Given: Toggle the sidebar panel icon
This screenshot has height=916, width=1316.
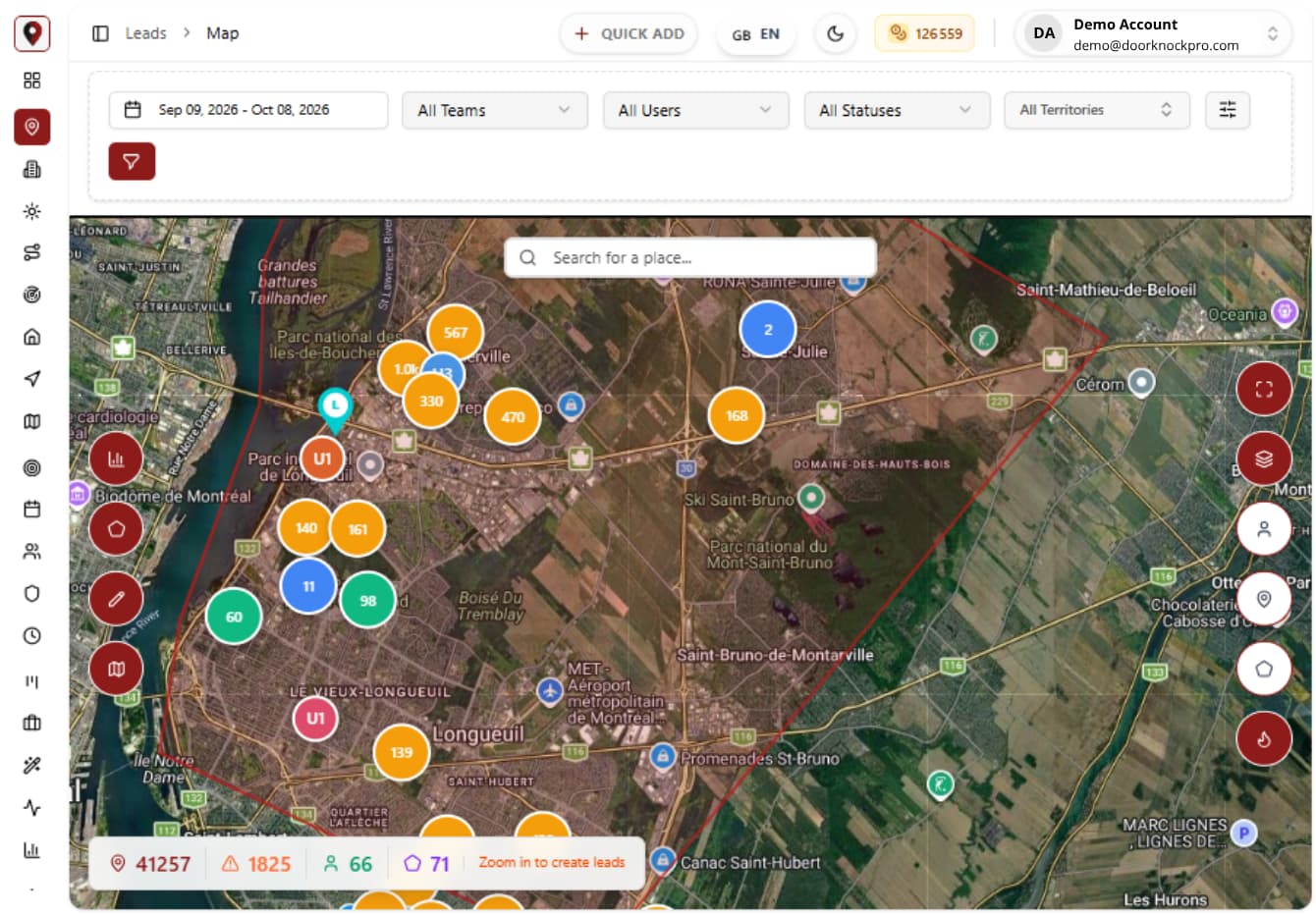Looking at the screenshot, I should coord(100,33).
